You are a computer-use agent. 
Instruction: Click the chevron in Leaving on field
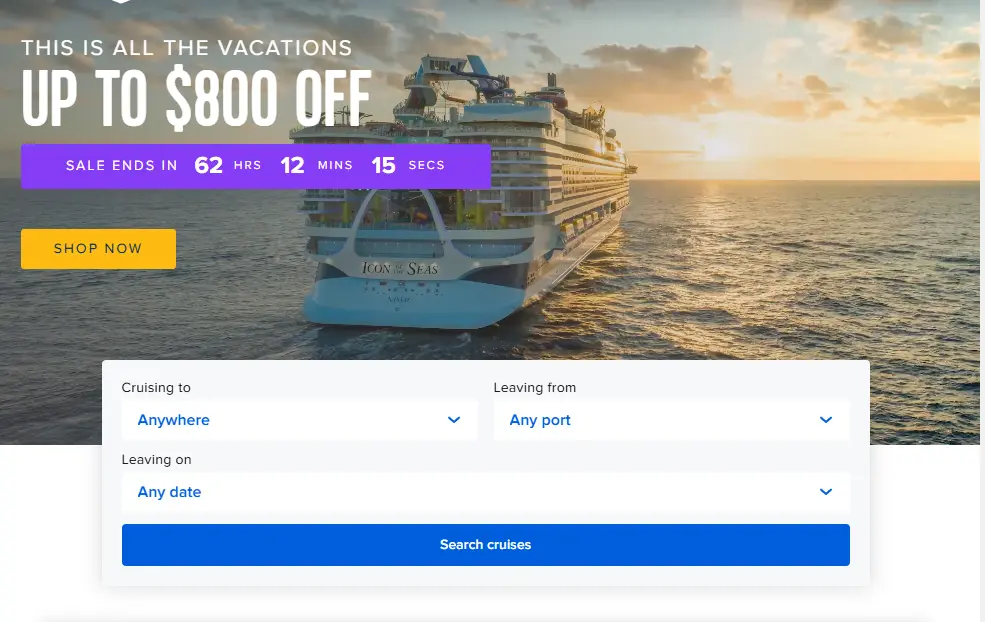click(x=826, y=492)
